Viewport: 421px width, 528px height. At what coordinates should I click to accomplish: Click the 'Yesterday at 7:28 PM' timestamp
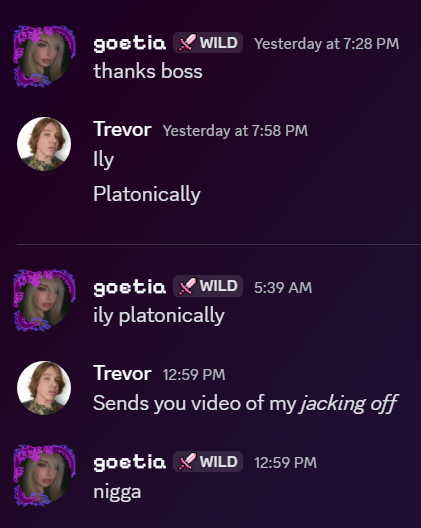click(x=326, y=44)
